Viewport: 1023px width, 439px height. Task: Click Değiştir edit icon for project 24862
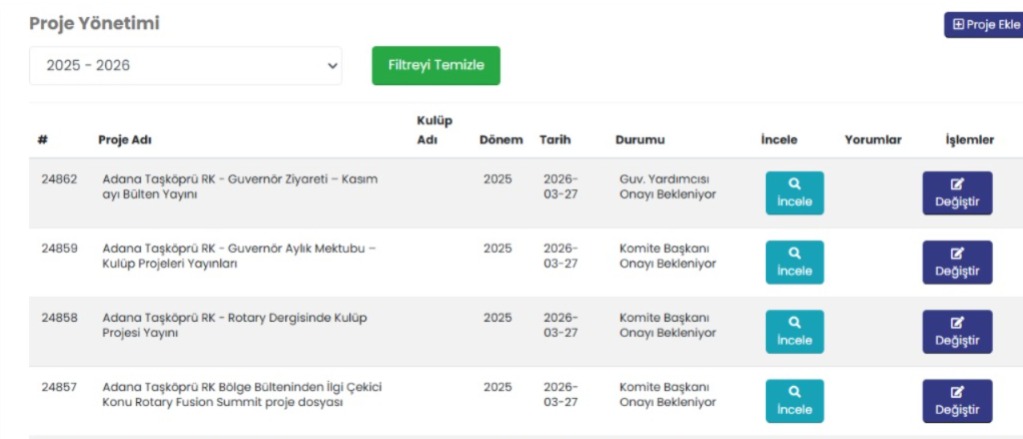pyautogui.click(x=957, y=185)
